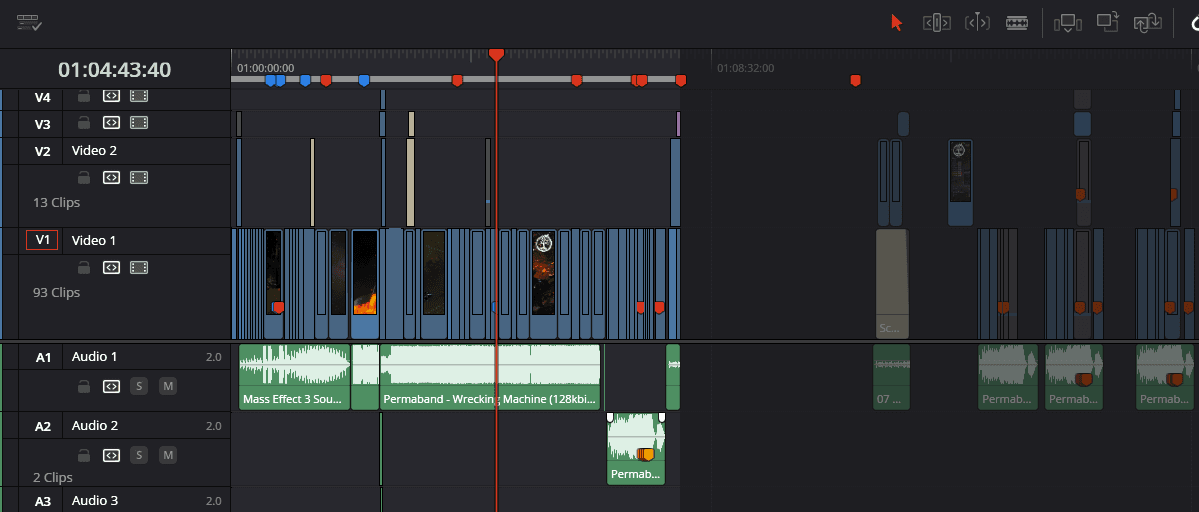Select the Mass Effect 3 audio clip
This screenshot has width=1199, height=512.
click(294, 375)
